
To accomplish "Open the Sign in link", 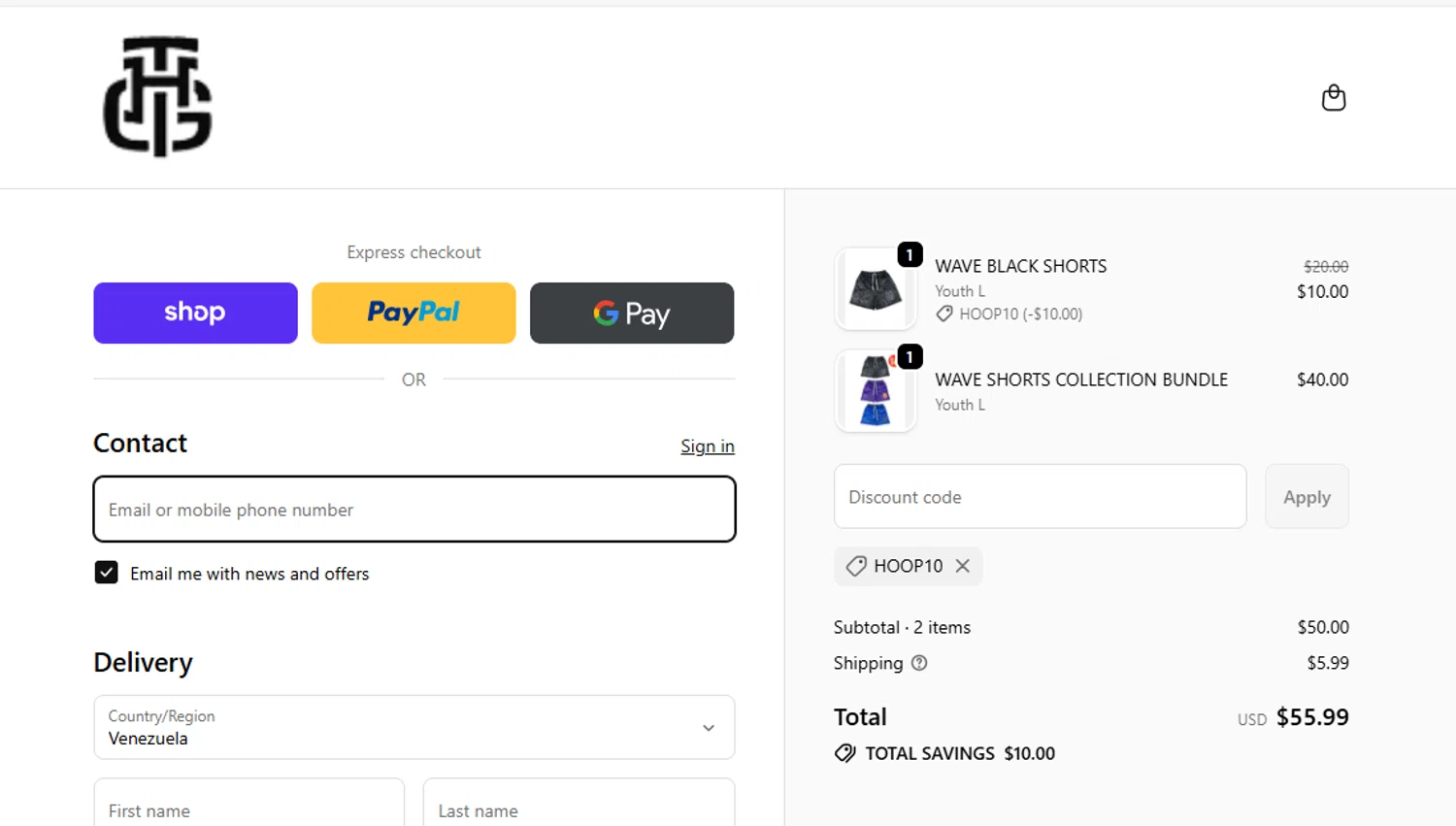I will click(708, 446).
